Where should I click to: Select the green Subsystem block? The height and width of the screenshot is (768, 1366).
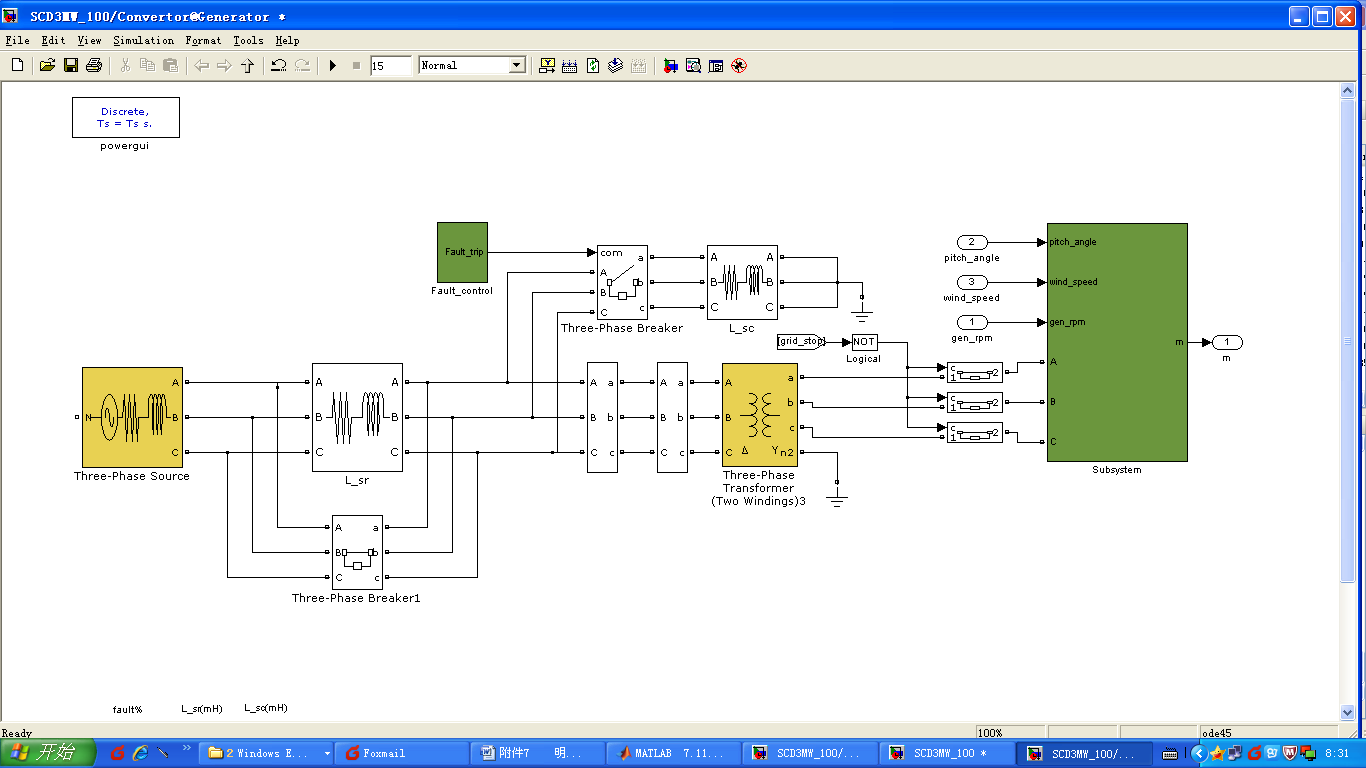[1117, 342]
